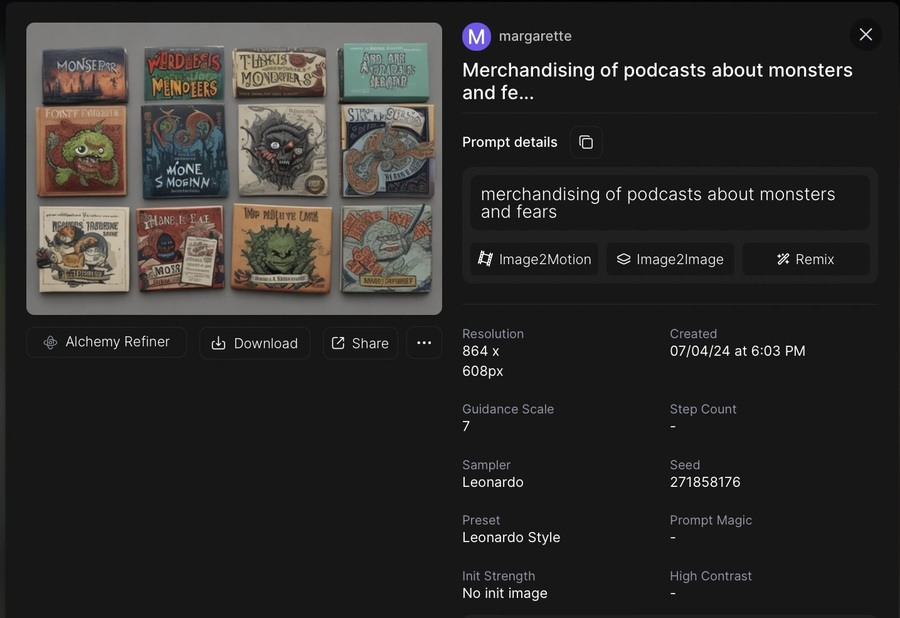The width and height of the screenshot is (900, 618).
Task: Download the generated image
Action: pos(255,343)
